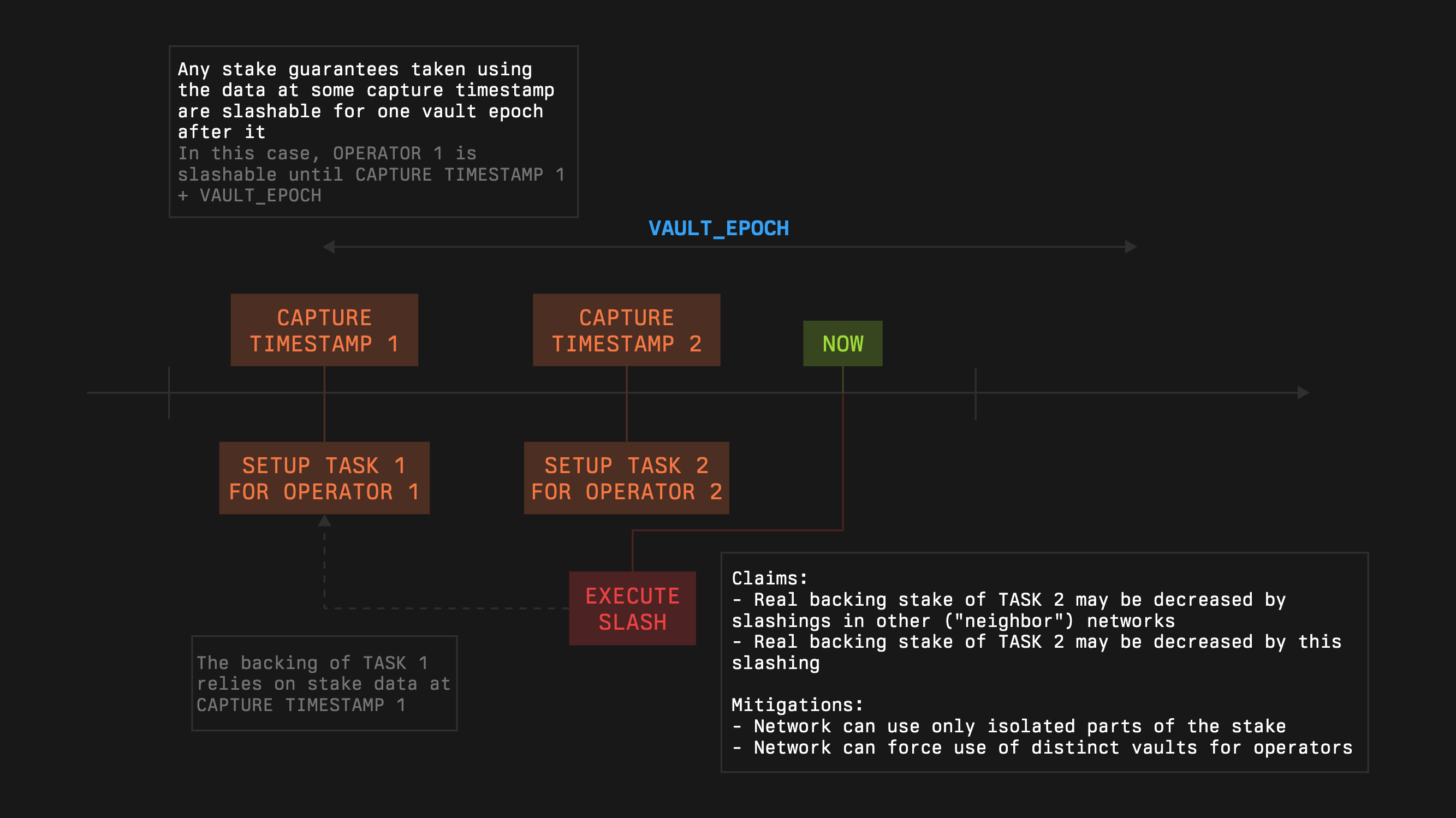
Task: Click the blue VAULT_EPOCH label
Action: 718,228
